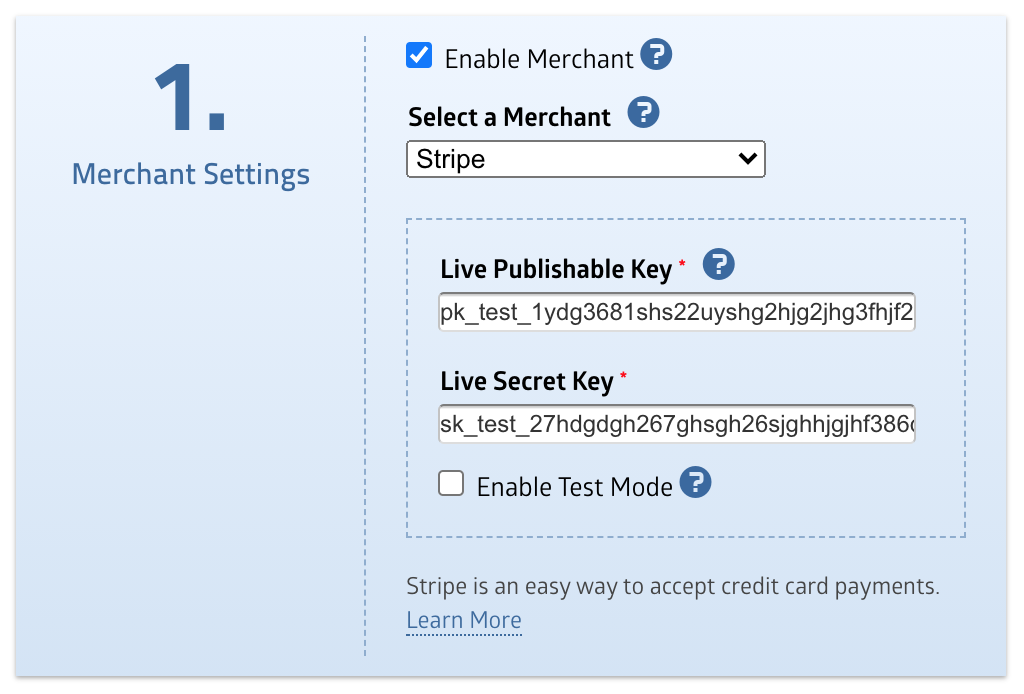Click red asterisk beside Live Secret Key

[624, 376]
